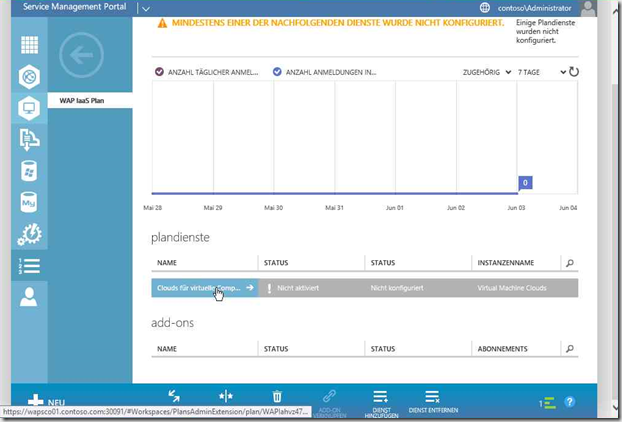Sort plandienste table by NAME column

pyautogui.click(x=167, y=263)
